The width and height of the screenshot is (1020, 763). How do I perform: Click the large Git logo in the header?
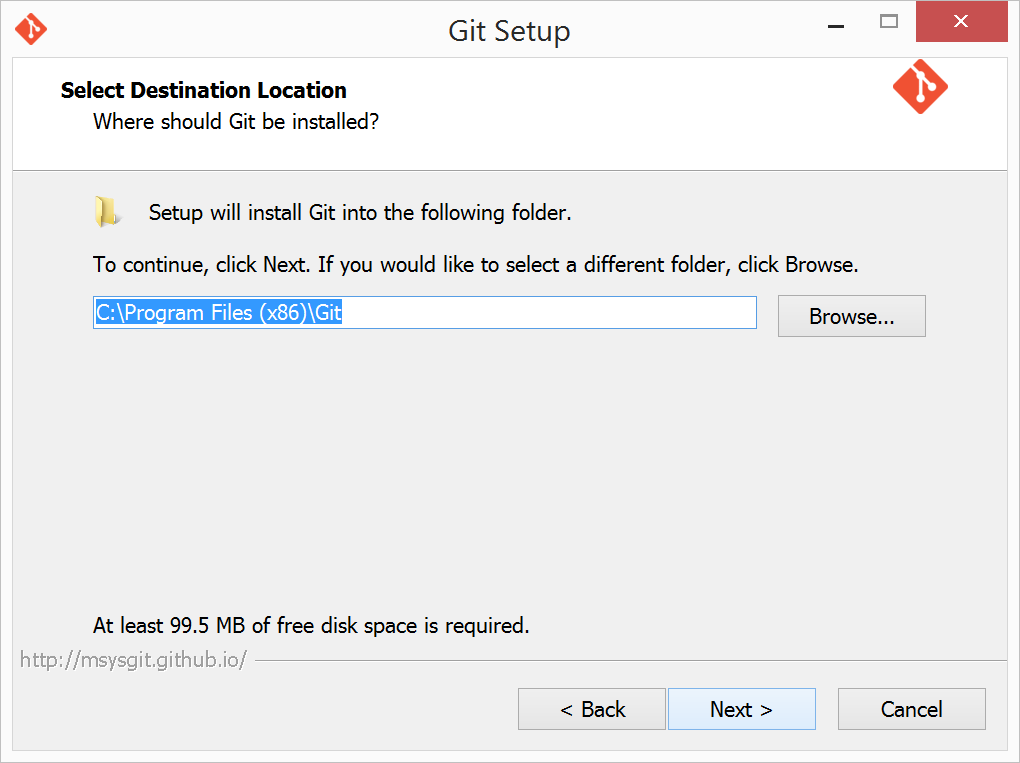pyautogui.click(x=920, y=87)
